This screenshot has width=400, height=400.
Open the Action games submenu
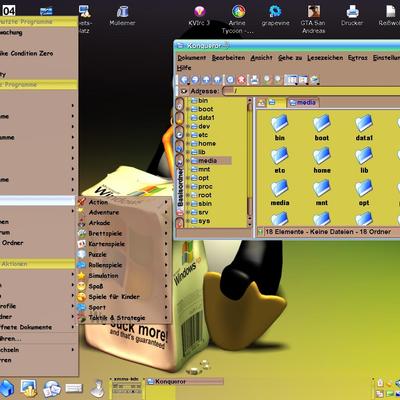tap(123, 202)
